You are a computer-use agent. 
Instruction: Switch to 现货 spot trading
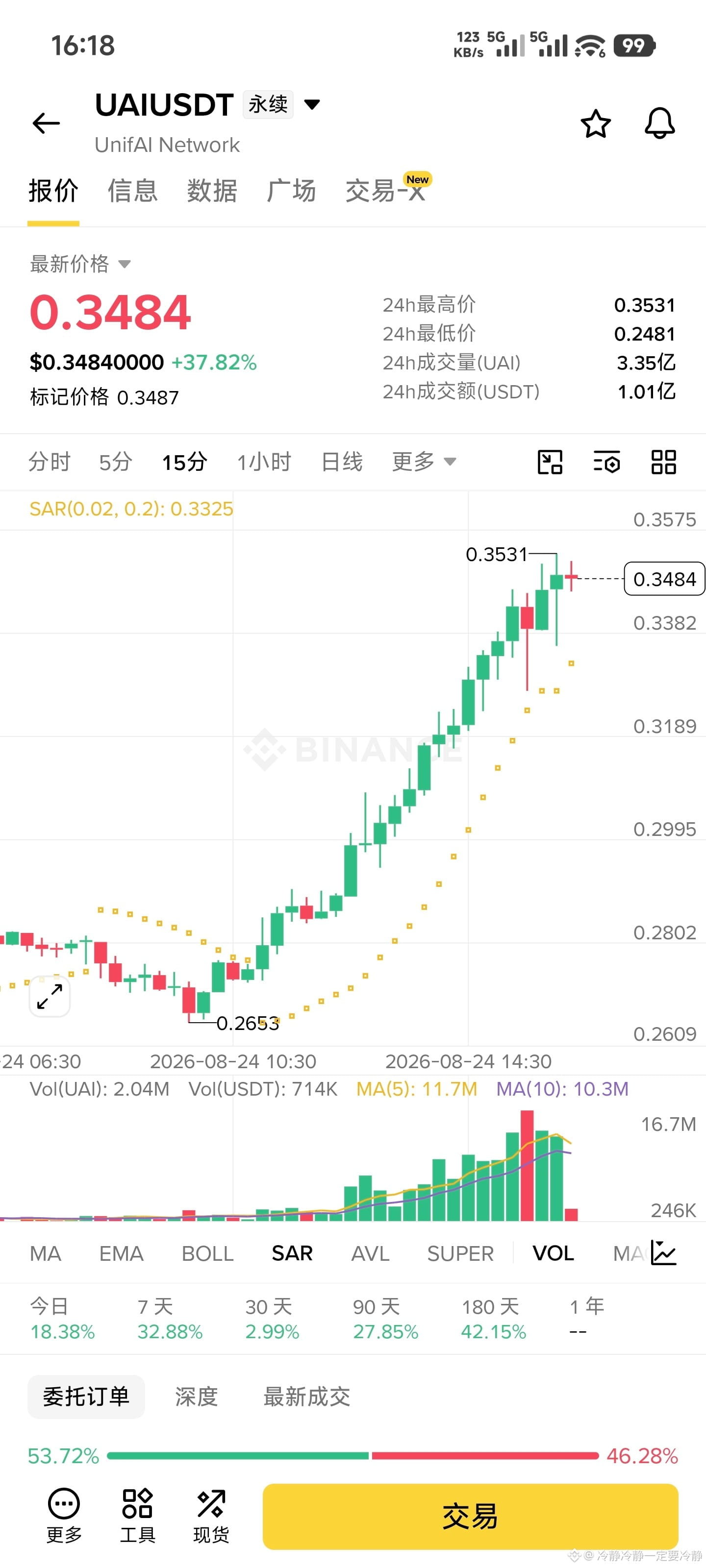(211, 1515)
